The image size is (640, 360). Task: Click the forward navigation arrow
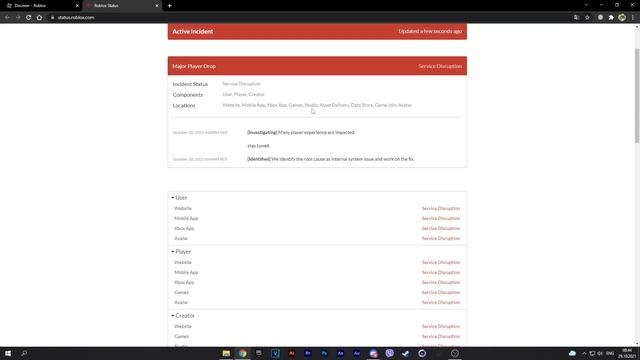coord(18,18)
